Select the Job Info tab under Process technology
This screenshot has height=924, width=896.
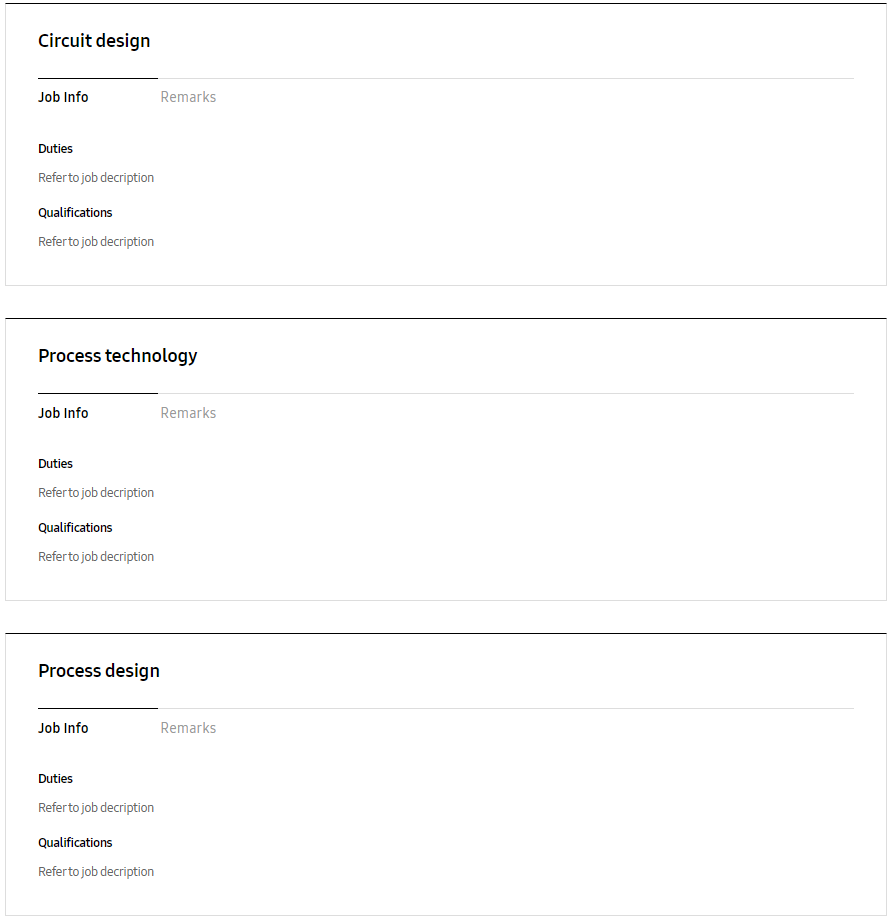[63, 412]
